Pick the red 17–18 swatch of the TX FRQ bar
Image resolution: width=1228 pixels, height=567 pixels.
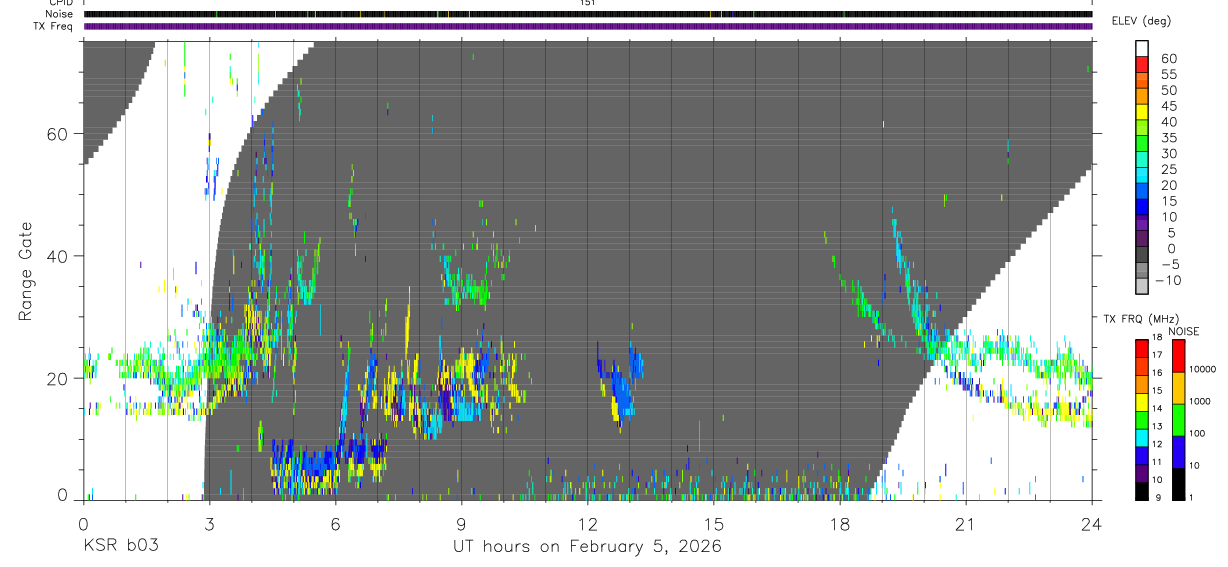point(1142,348)
